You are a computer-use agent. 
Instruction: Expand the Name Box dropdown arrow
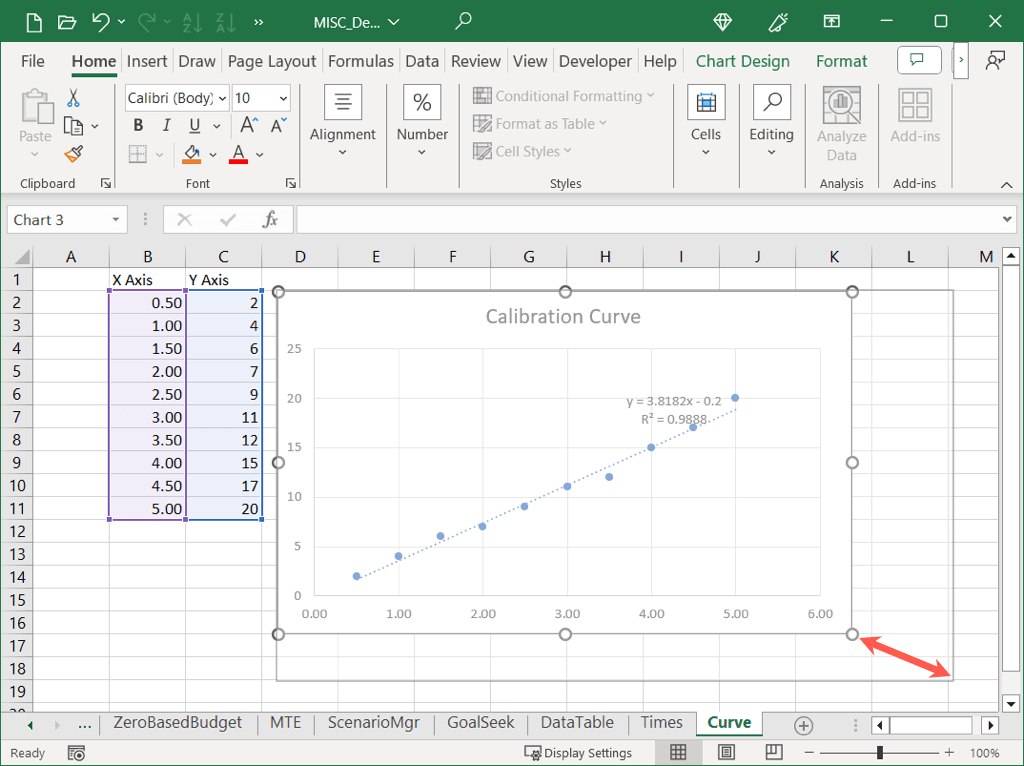(x=117, y=220)
